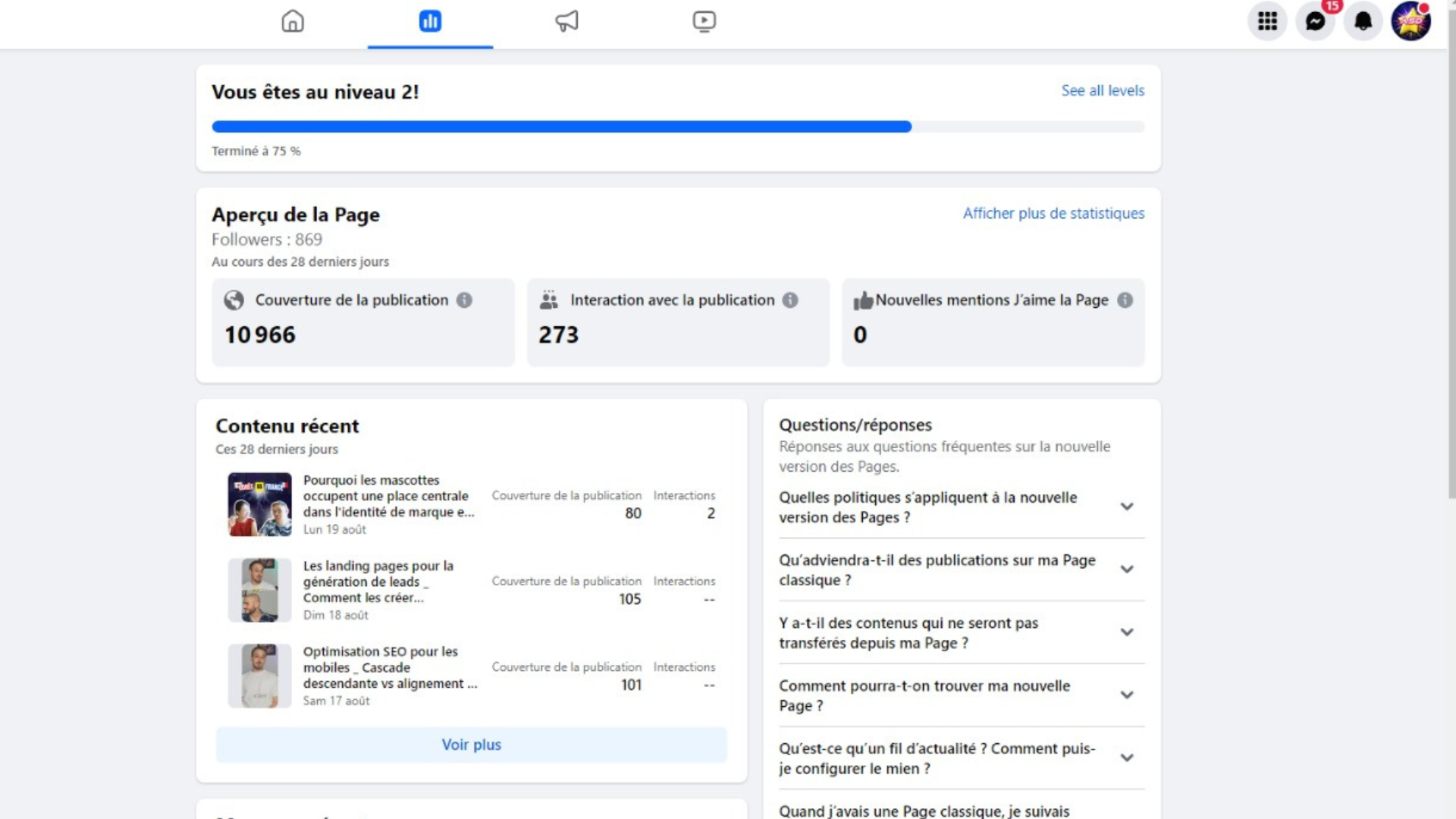The image size is (1456, 819).
Task: Select the Home navigation tab
Action: point(292,22)
